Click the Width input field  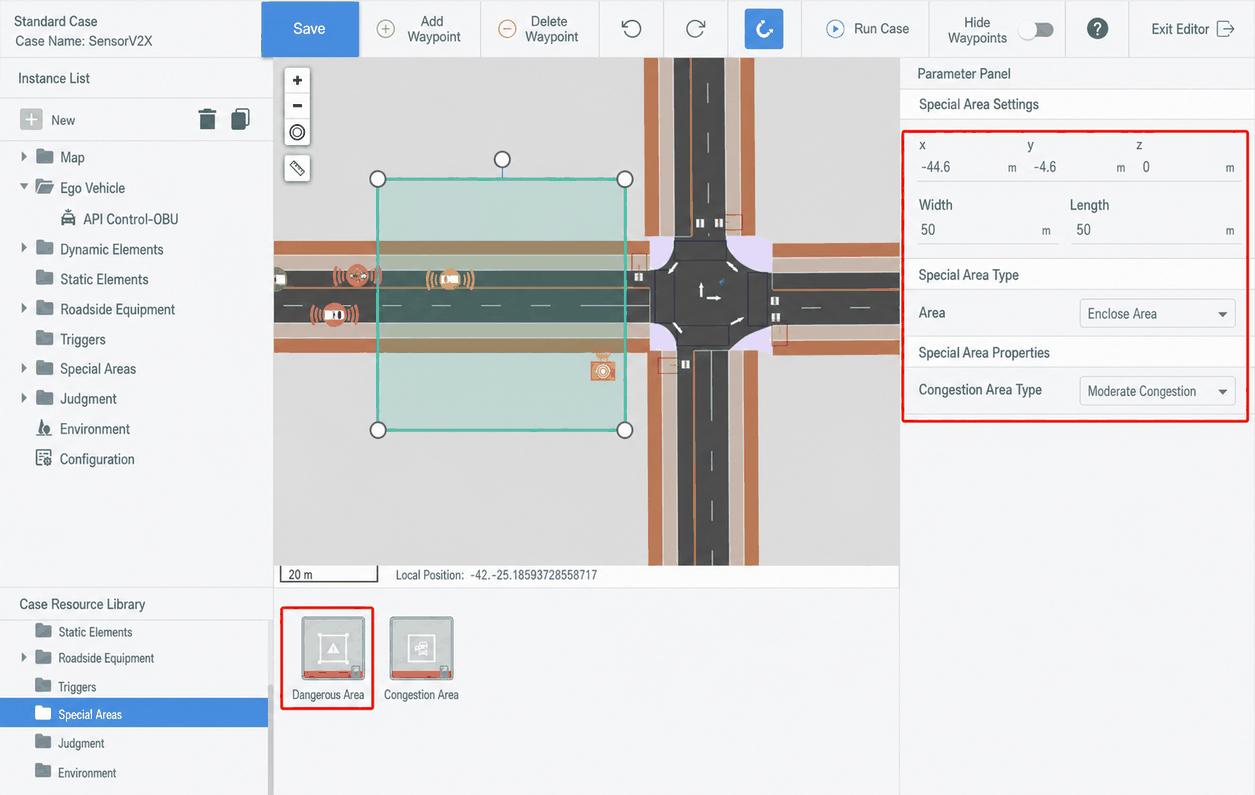986,230
